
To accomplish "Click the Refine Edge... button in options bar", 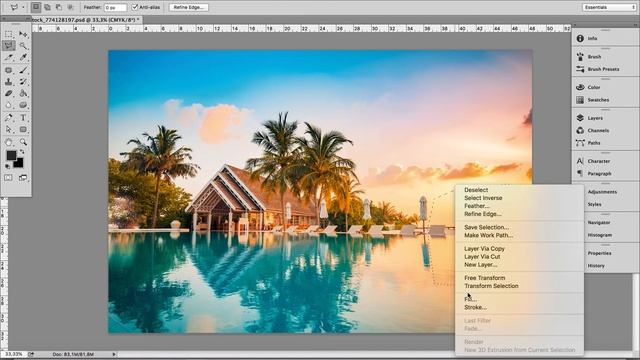I will (189, 7).
